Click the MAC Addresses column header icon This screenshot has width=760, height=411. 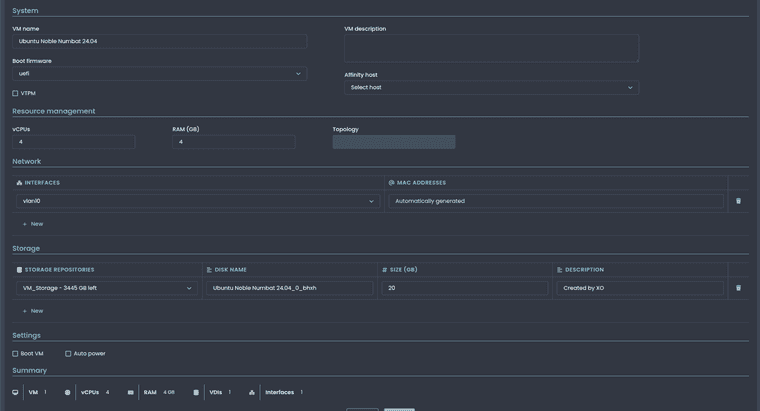click(x=392, y=183)
